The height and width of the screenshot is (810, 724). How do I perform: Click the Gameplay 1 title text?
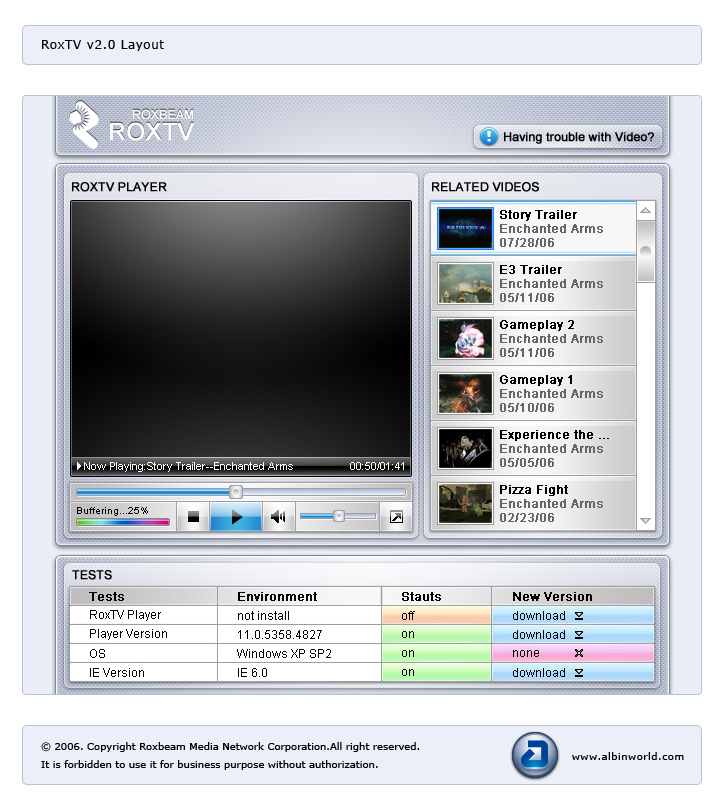coord(536,380)
